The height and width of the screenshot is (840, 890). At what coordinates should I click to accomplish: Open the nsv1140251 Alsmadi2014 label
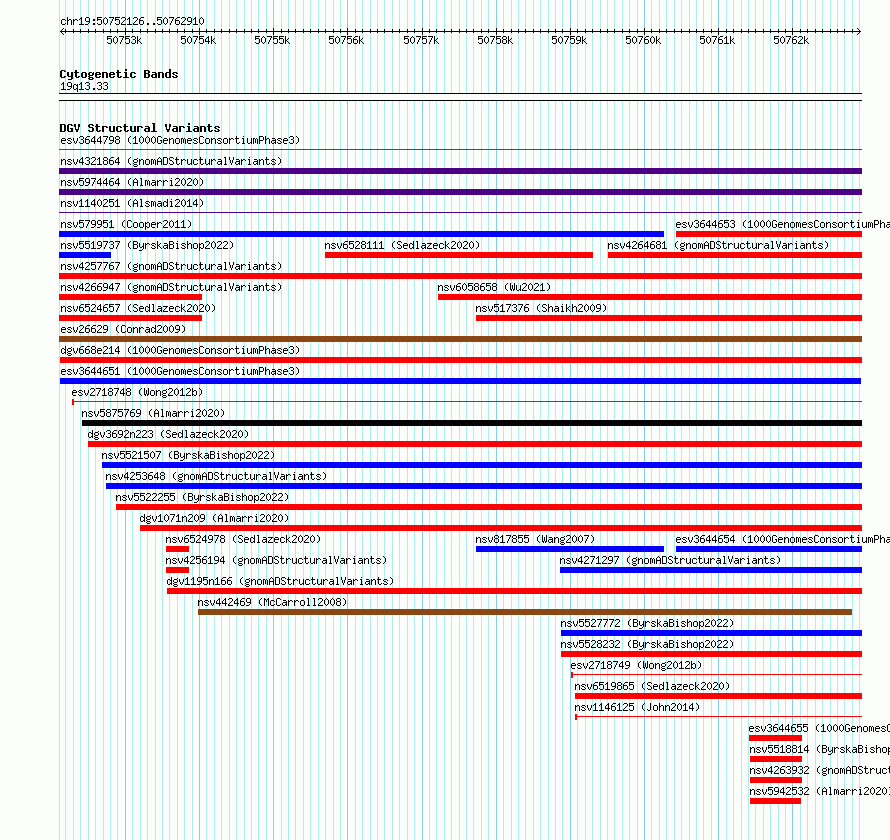[132, 203]
